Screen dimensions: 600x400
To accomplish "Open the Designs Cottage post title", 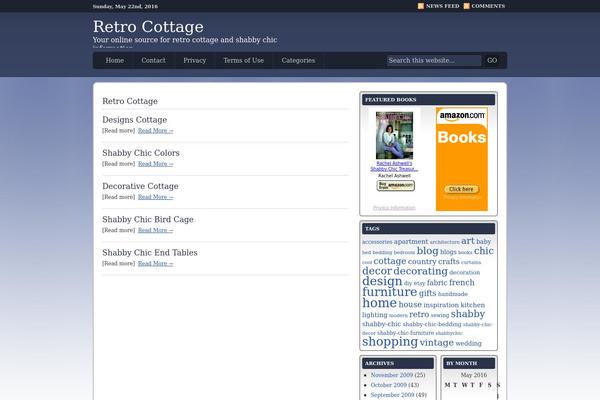I will 134,120.
